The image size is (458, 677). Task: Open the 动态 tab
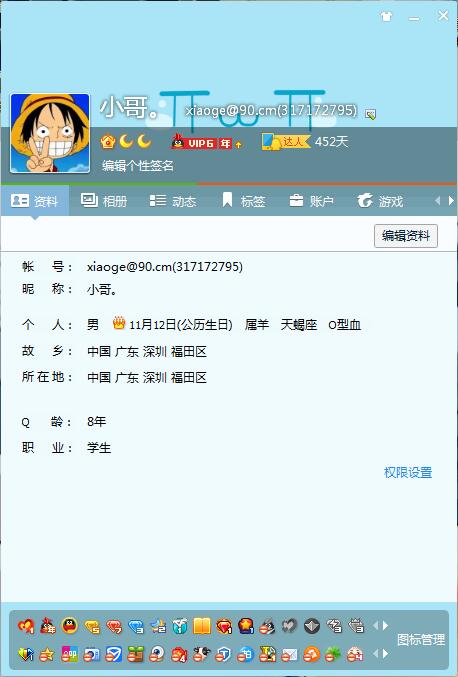point(173,201)
